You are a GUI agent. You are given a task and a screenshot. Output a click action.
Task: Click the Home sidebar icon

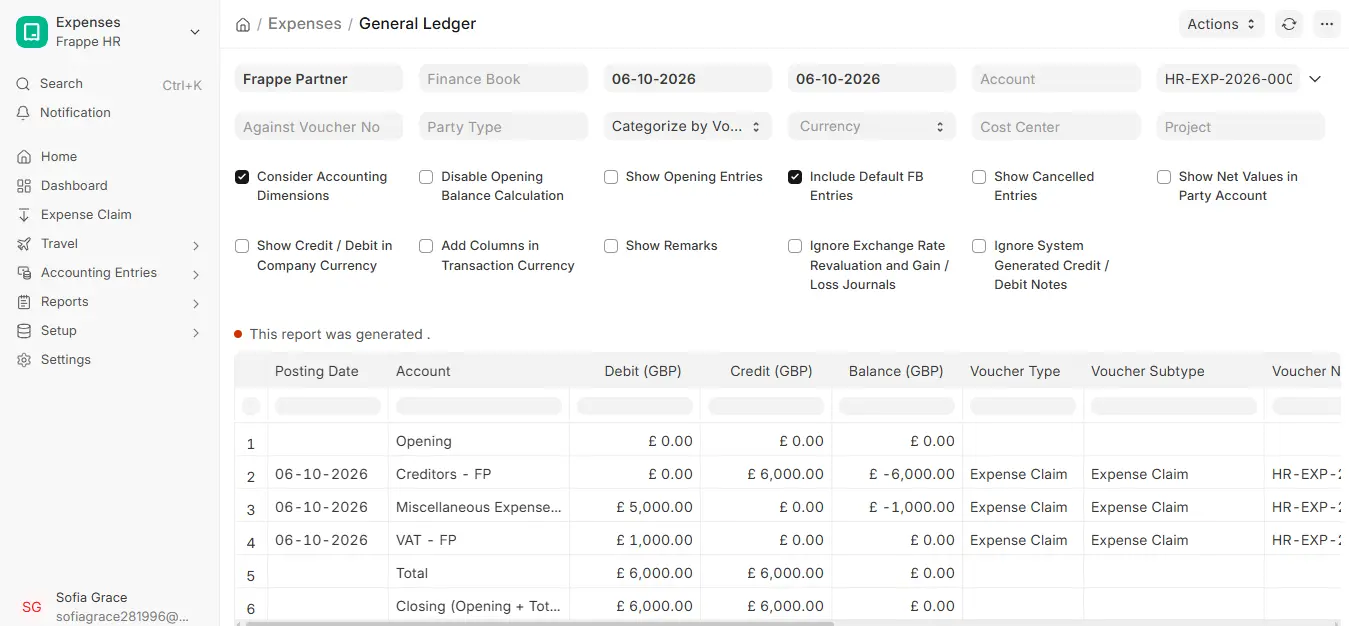click(x=24, y=157)
